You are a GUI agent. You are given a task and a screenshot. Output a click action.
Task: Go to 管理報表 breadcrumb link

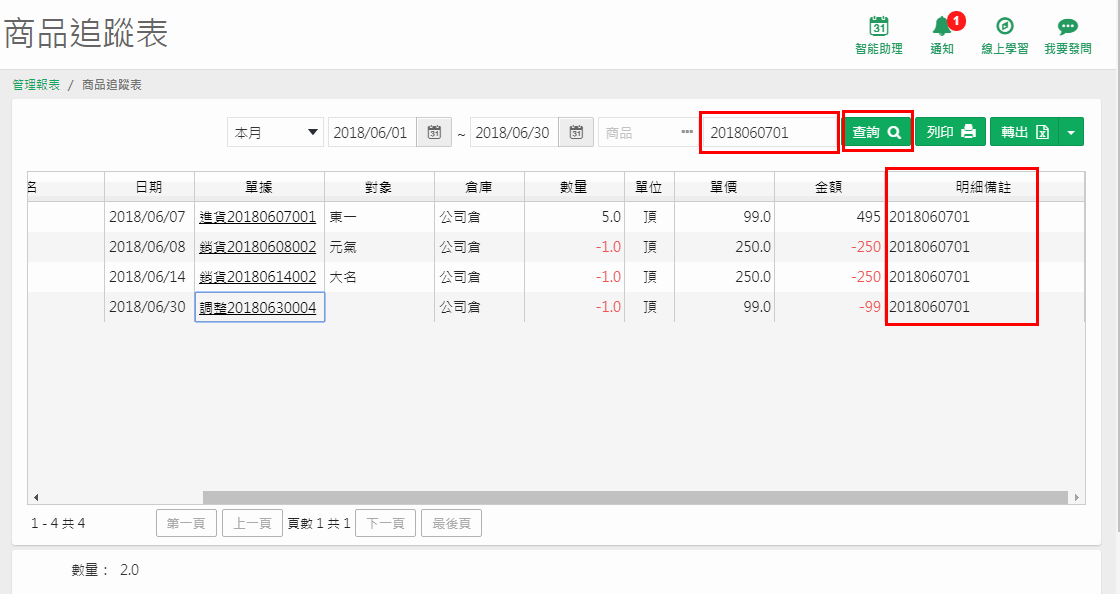coord(36,85)
